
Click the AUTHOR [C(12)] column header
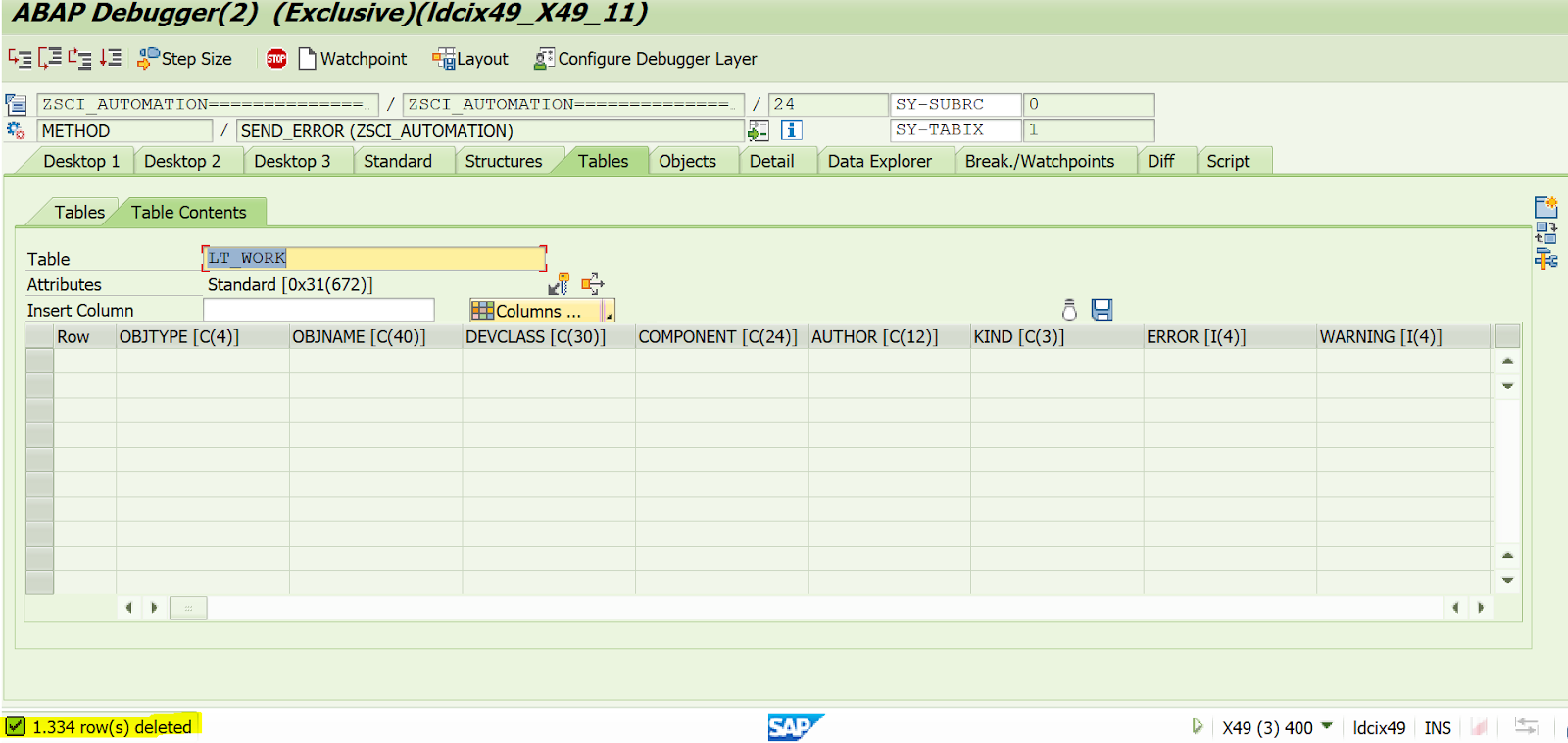(890, 336)
